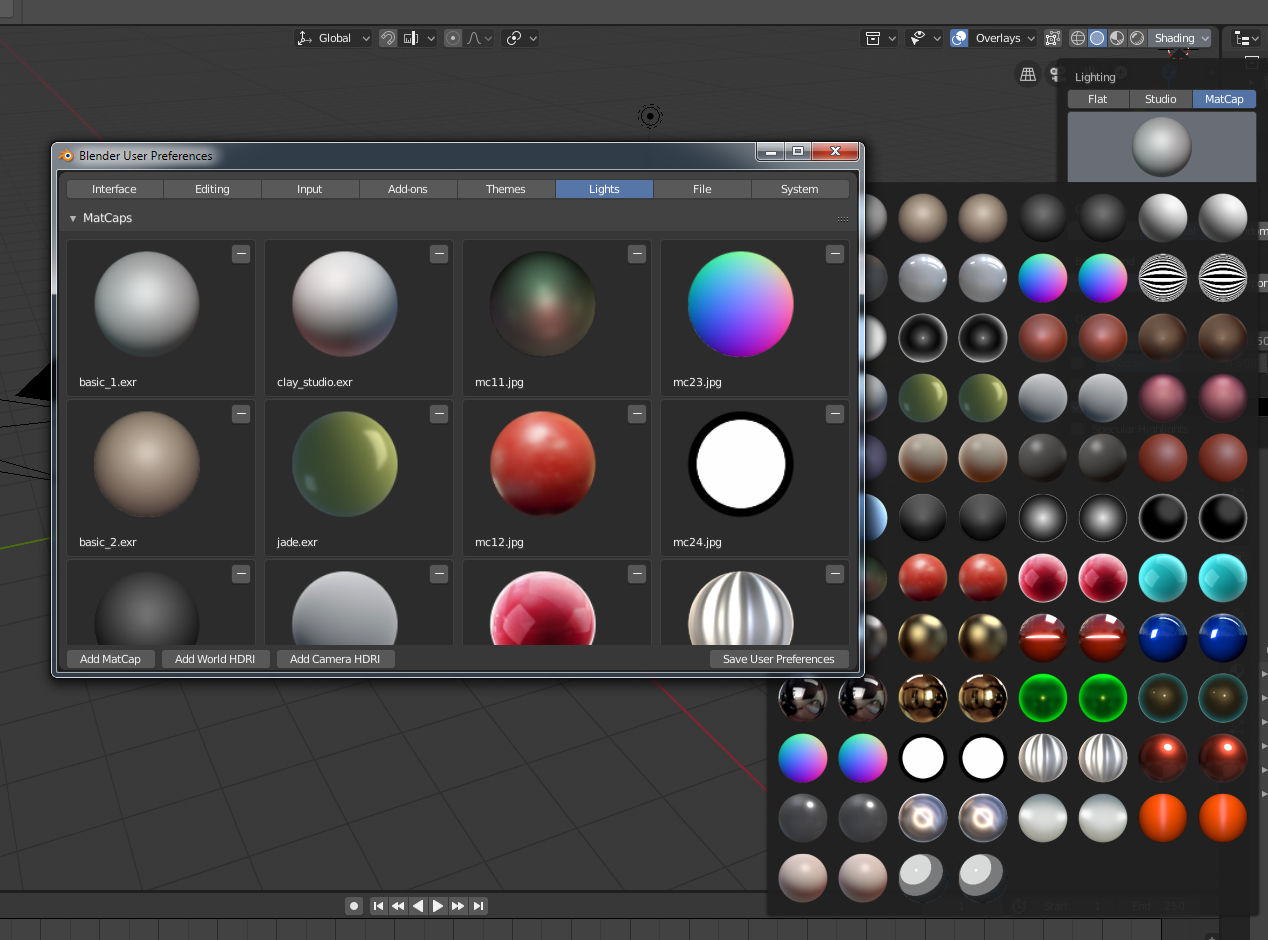Select the wireframe viewport shading icon
The image size is (1268, 940).
pos(1077,38)
